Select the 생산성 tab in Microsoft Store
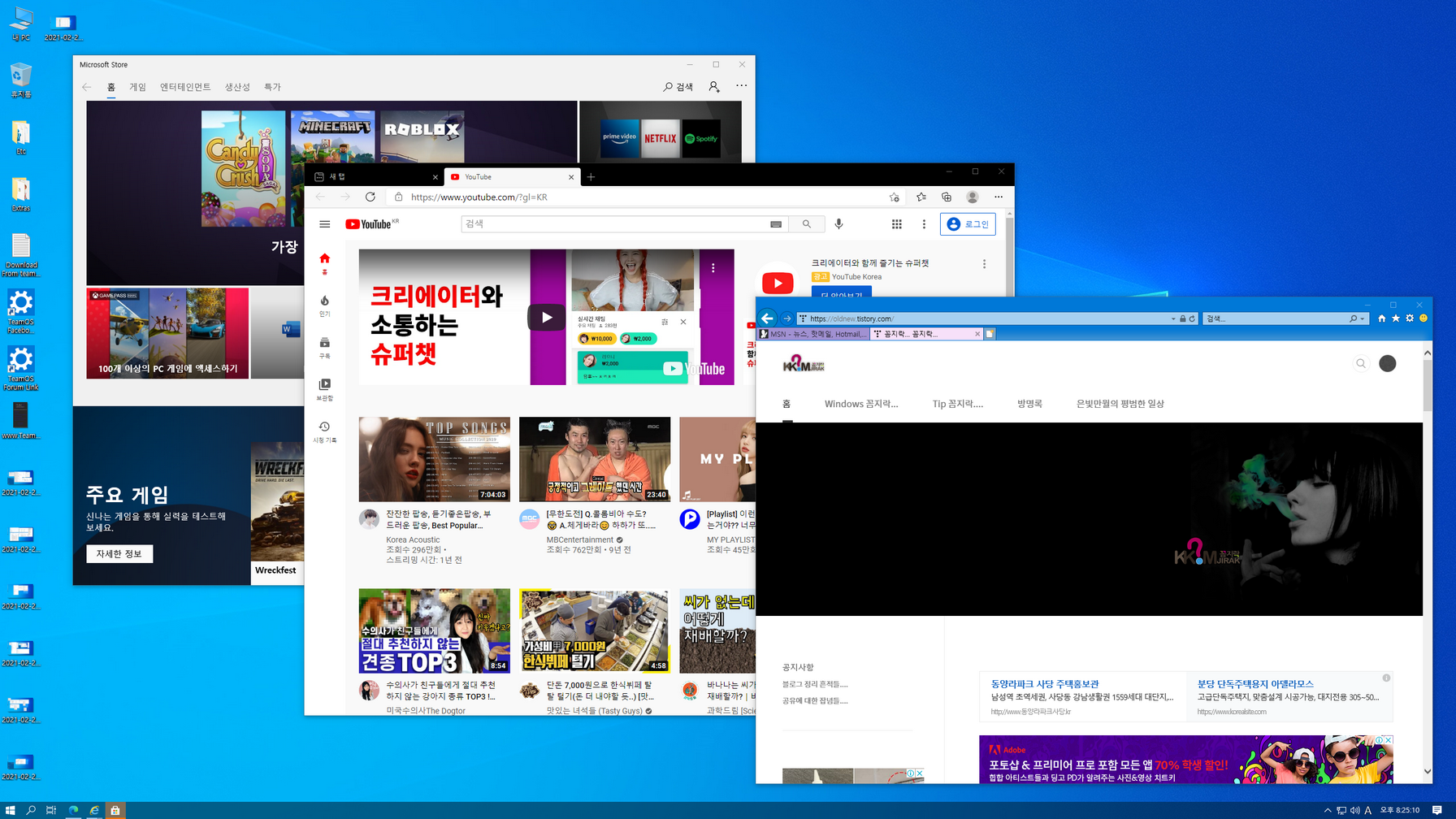1456x819 pixels. [x=237, y=87]
